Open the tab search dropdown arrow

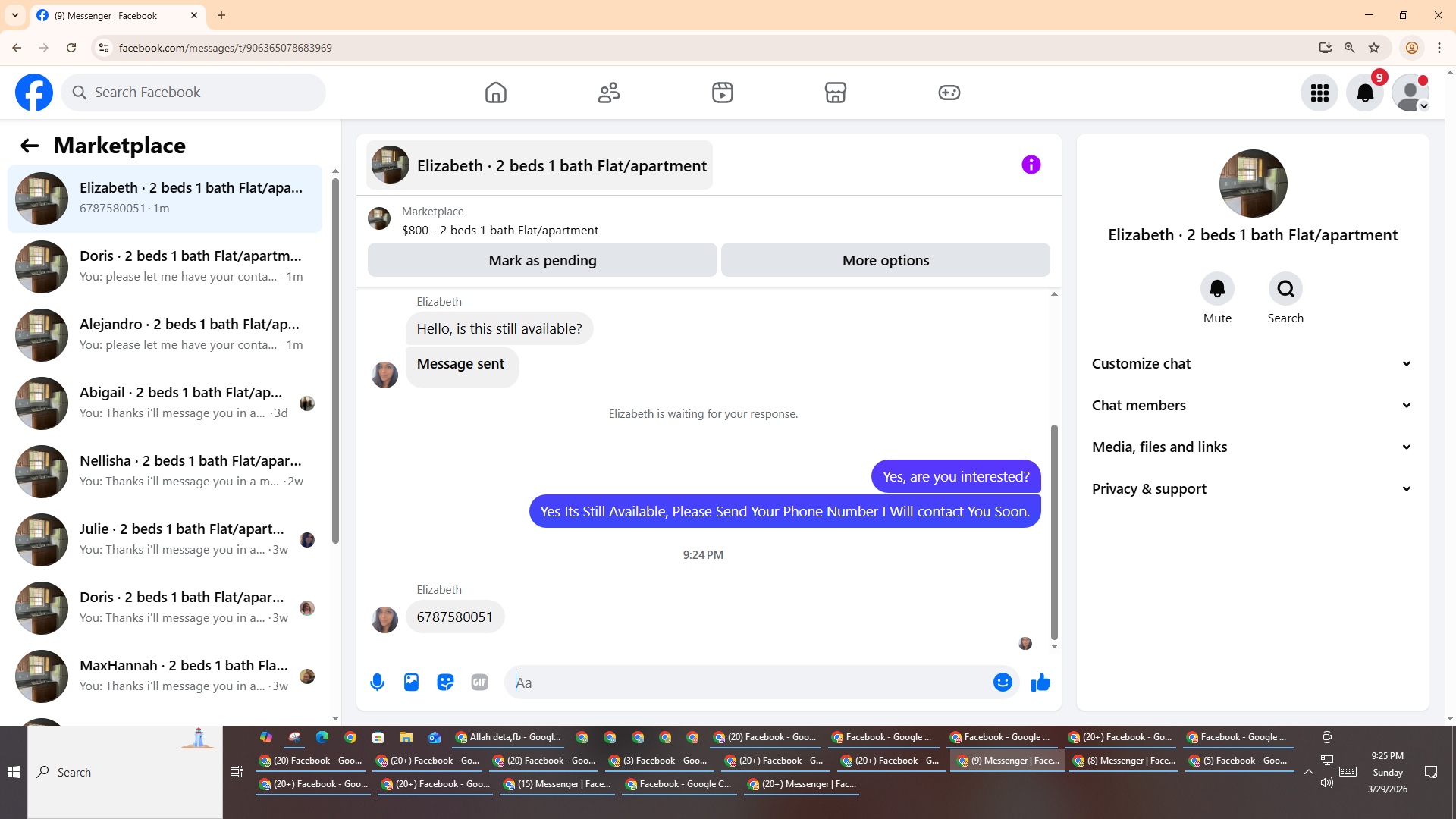(x=15, y=15)
